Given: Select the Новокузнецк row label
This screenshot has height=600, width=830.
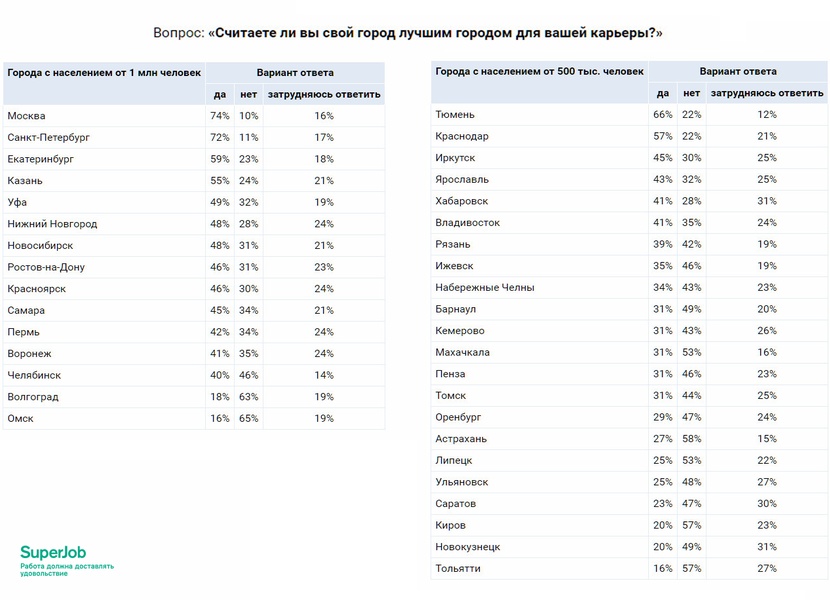Looking at the screenshot, I should point(468,547).
